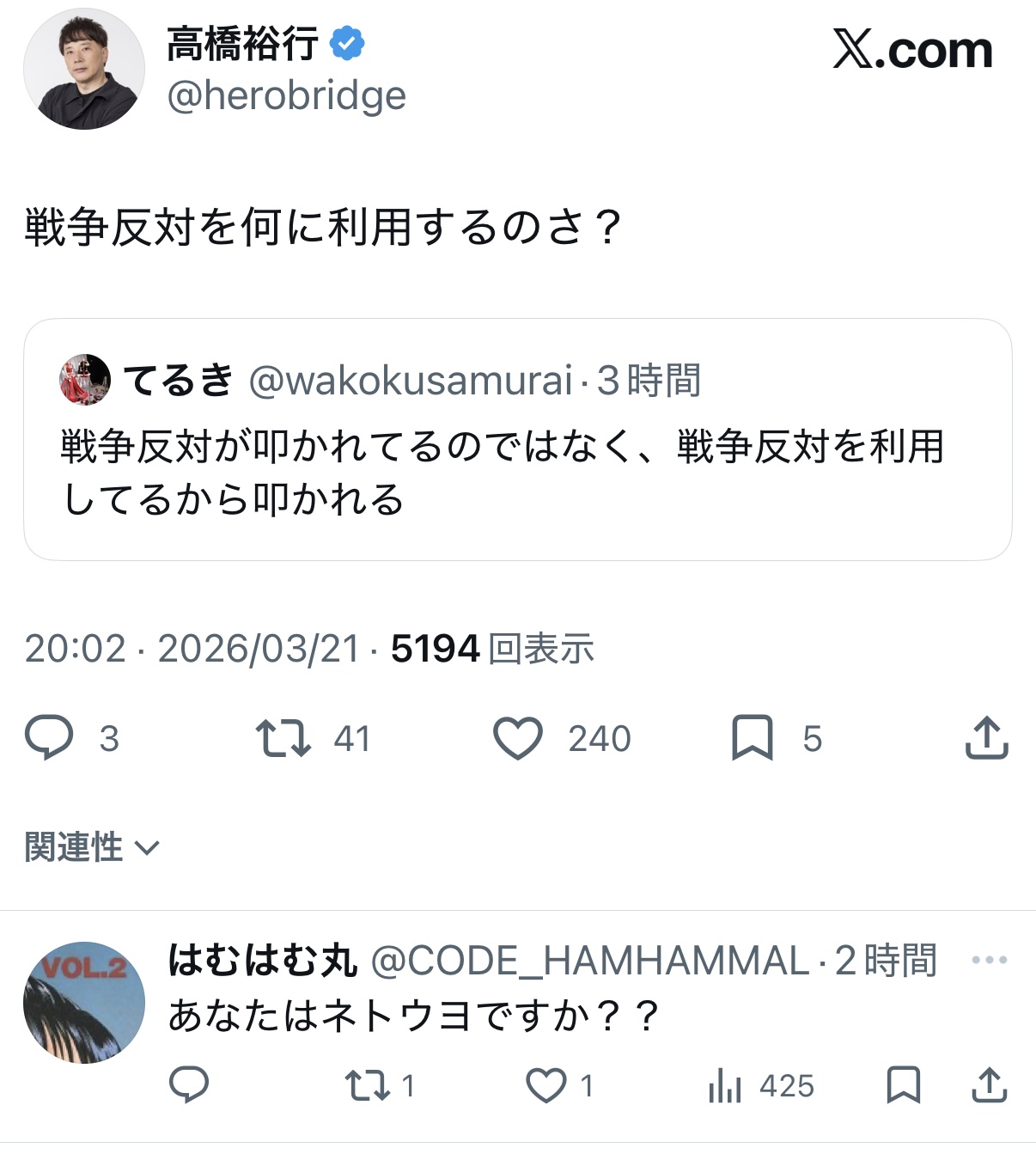1036x1154 pixels.
Task: Bookmark はむはむ丸's reply
Action: click(x=903, y=1085)
